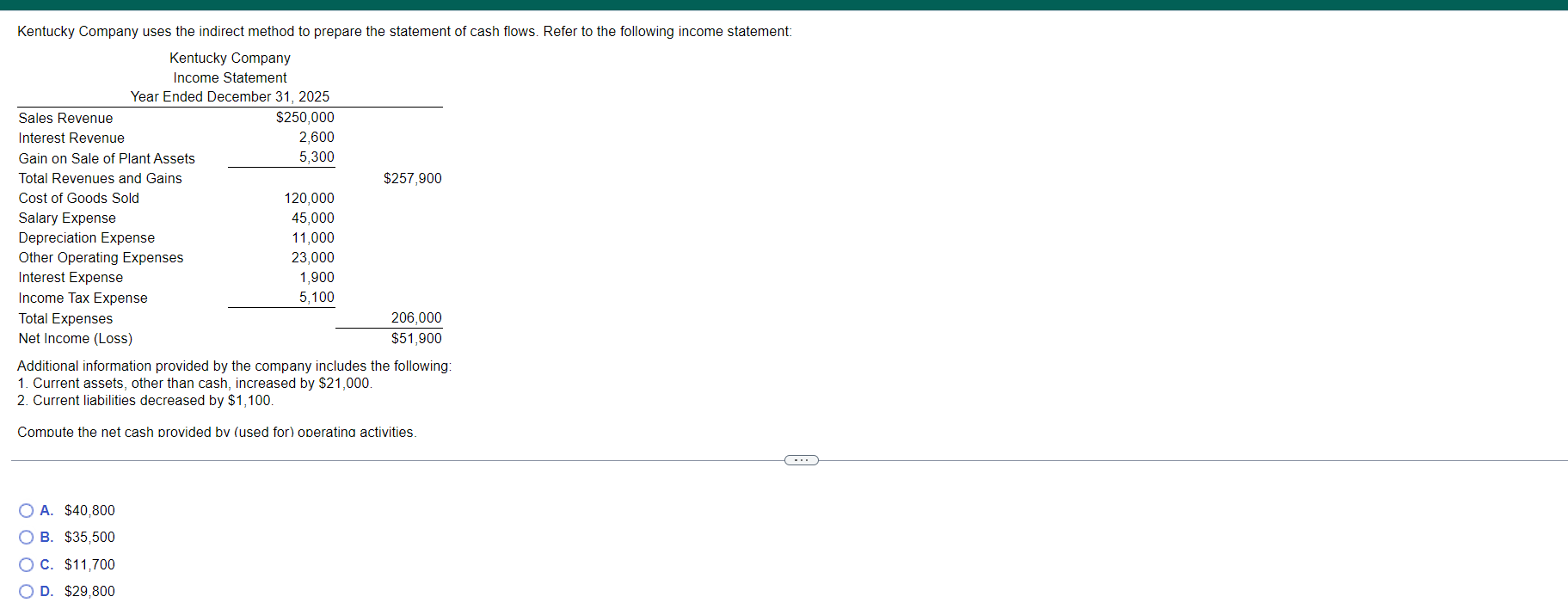The height and width of the screenshot is (609, 1568).
Task: Click the 11,000 depreciation amount
Action: (312, 238)
